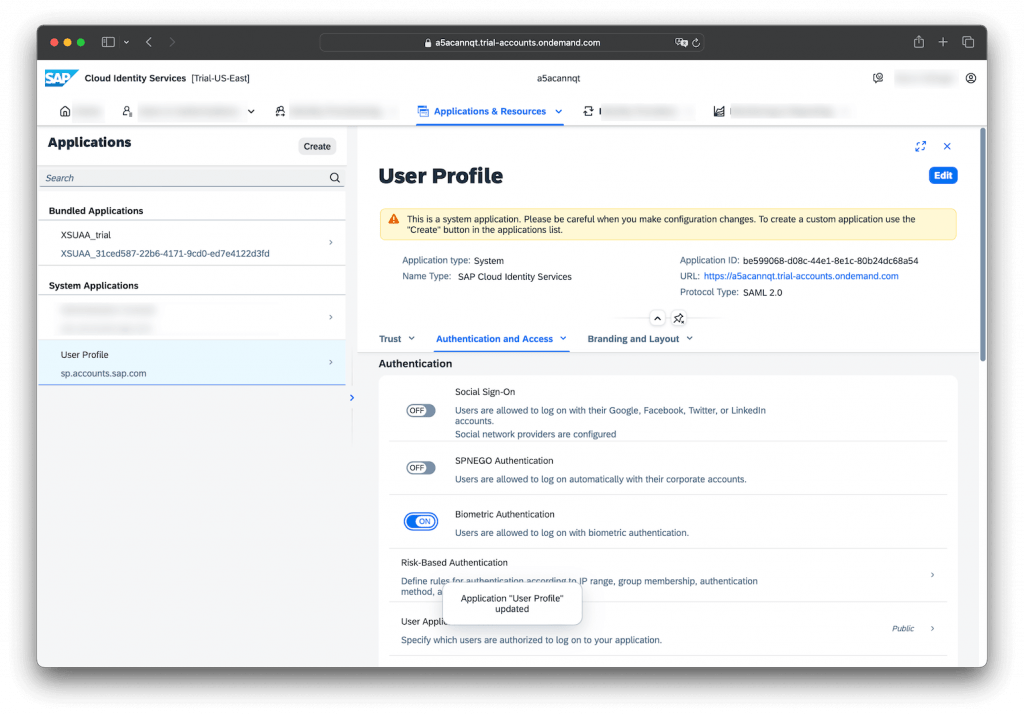Open XSUAA_trial row chevron
Viewport: 1024px width, 716px height.
(330, 242)
